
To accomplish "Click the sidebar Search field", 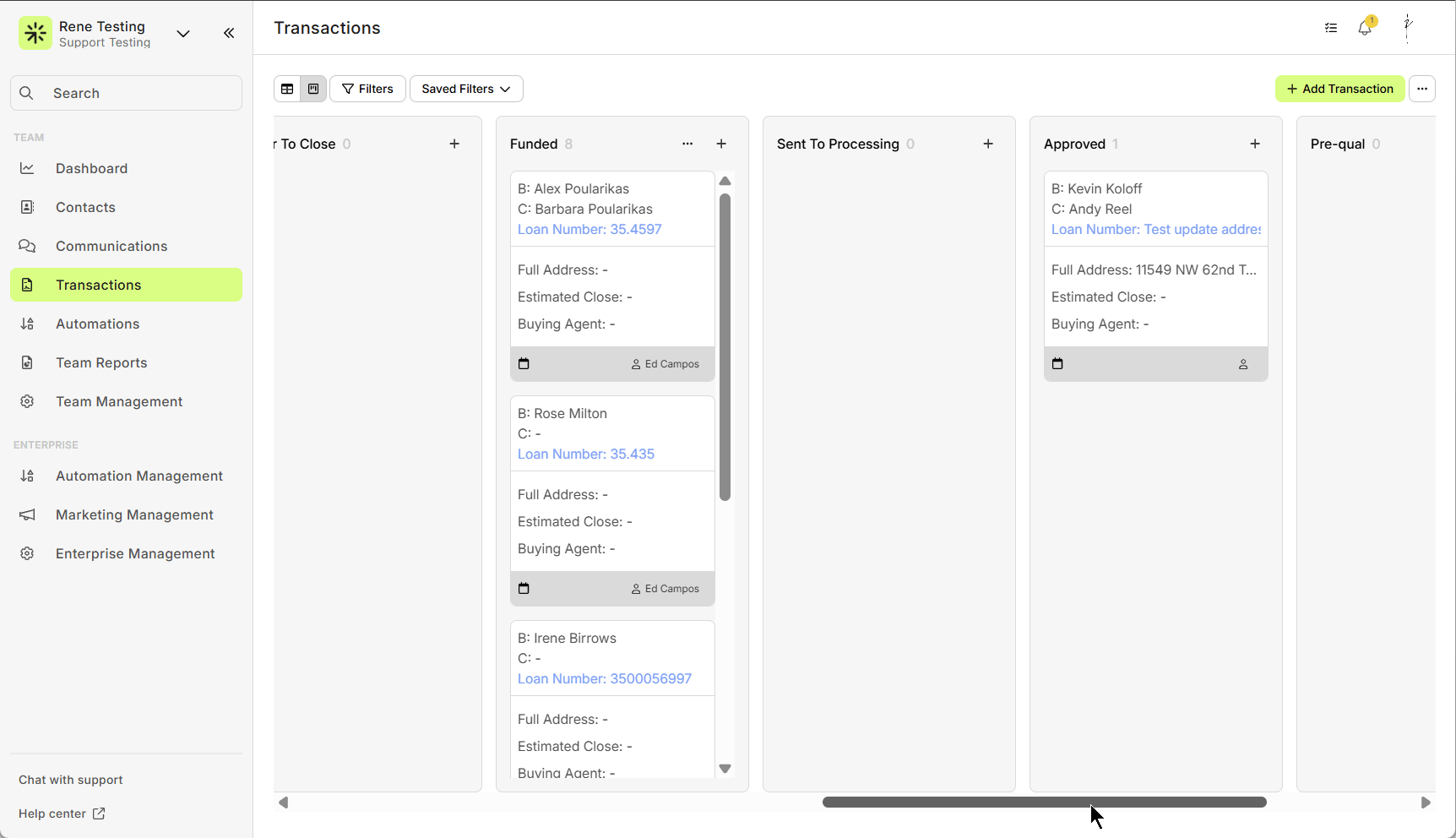I will [127, 93].
